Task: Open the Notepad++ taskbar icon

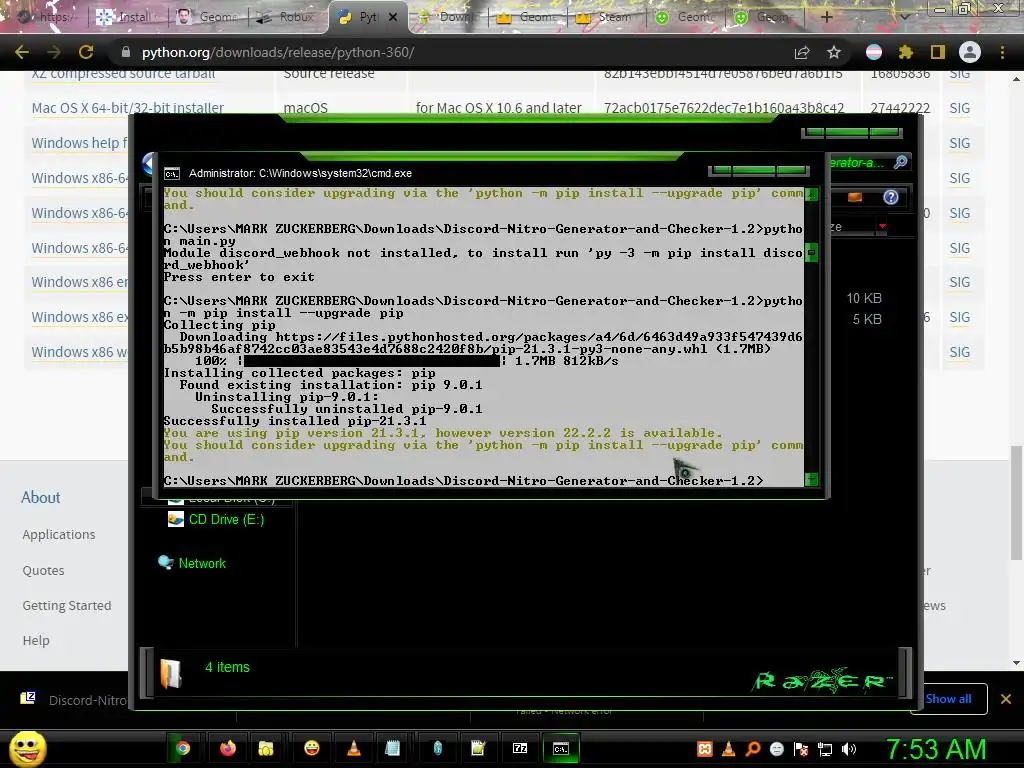Action: click(478, 748)
